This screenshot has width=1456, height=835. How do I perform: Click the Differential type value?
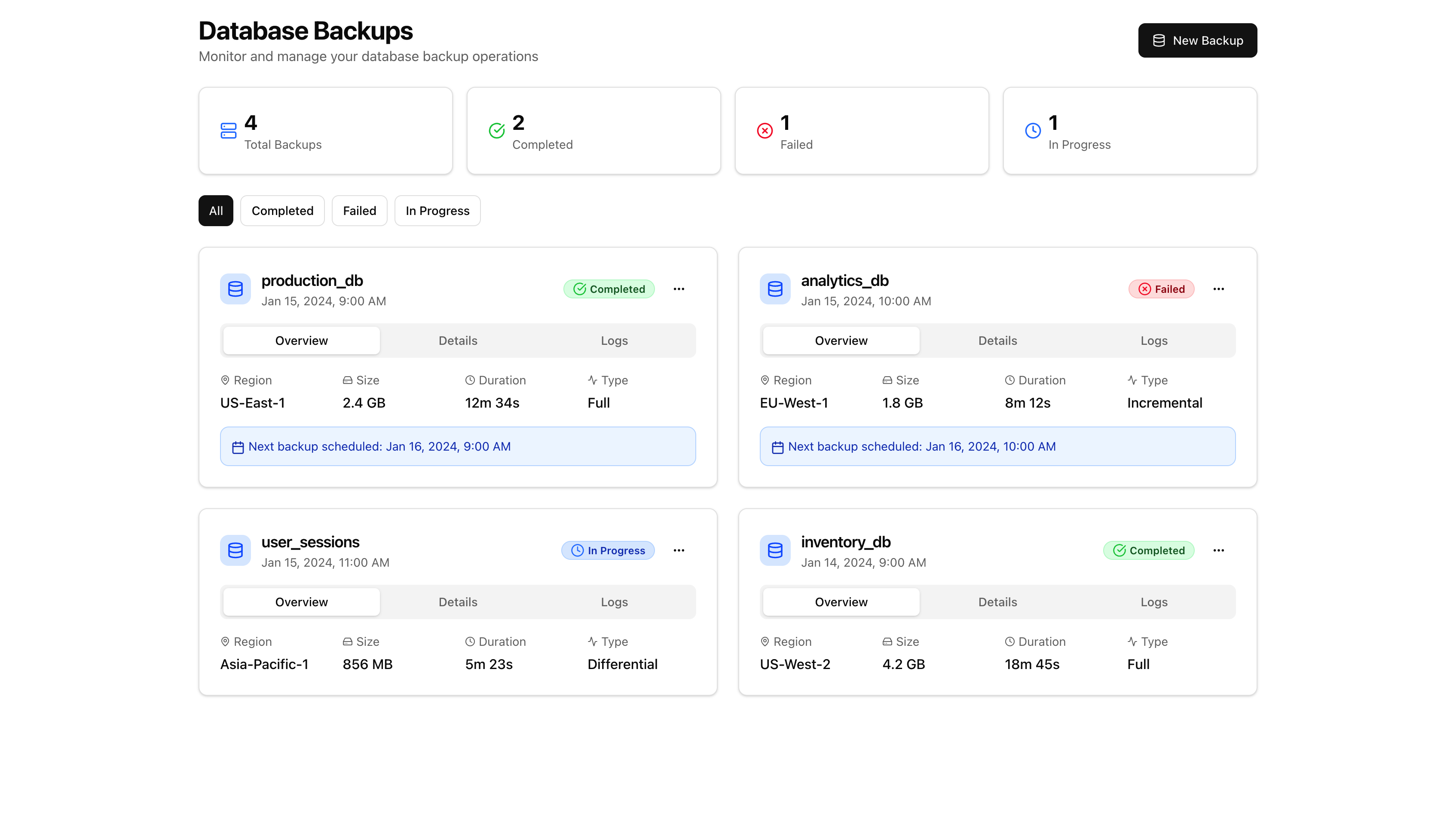pos(622,665)
